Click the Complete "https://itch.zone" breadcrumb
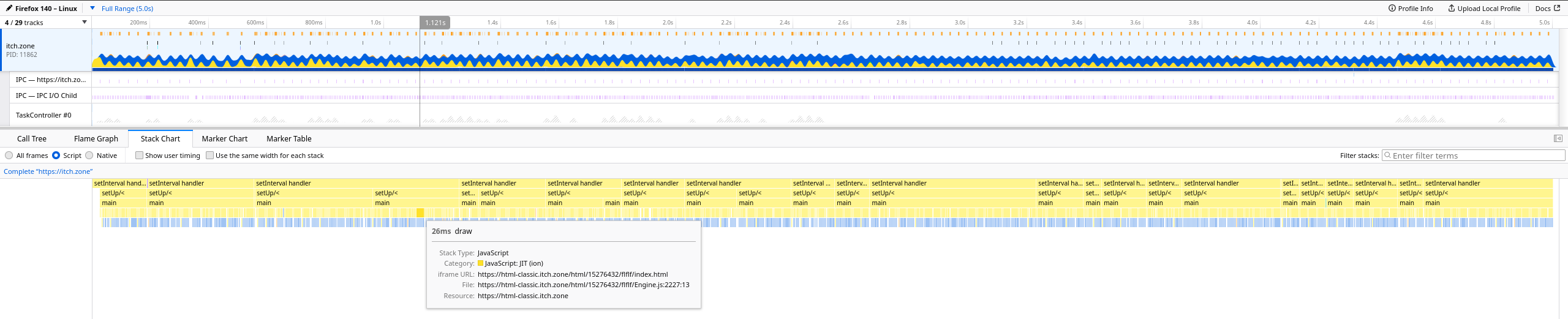Screen dimensions: 1568x319 (48, 171)
